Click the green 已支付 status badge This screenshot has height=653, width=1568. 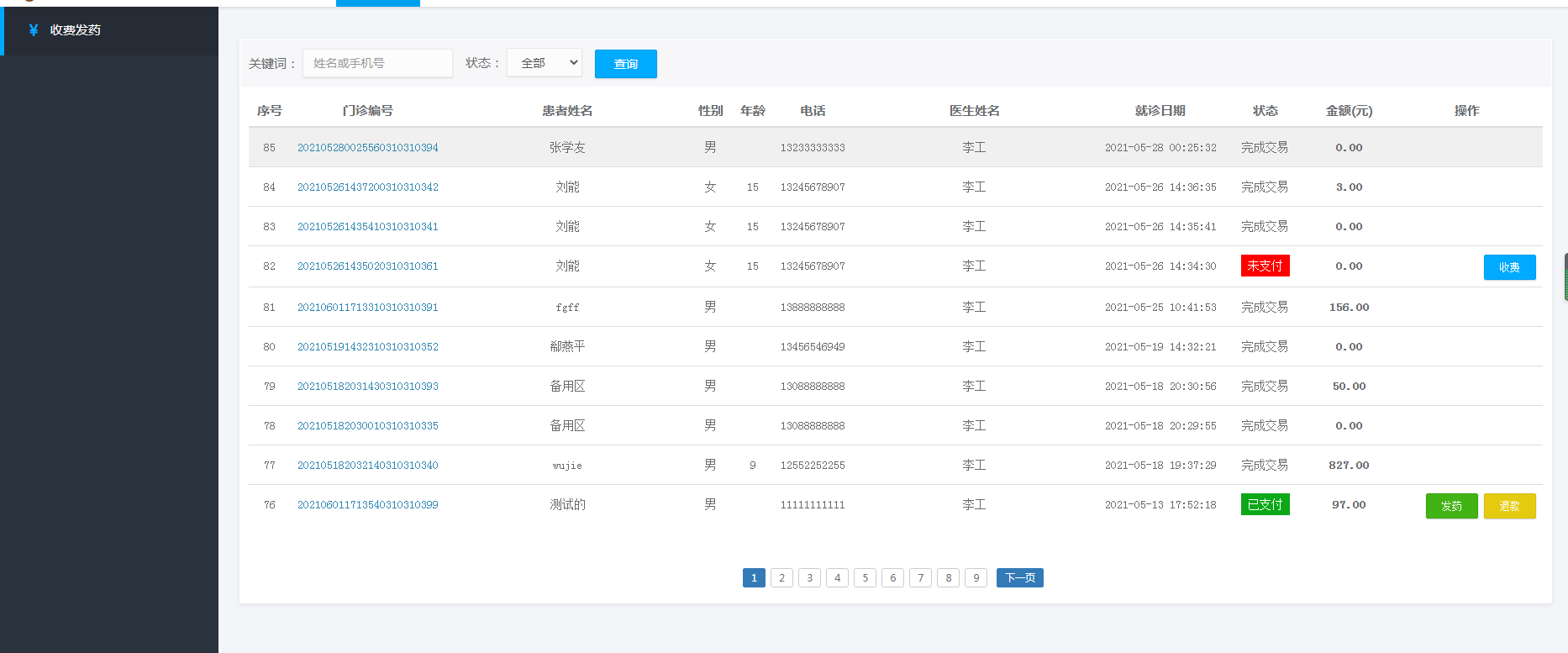click(x=1265, y=504)
